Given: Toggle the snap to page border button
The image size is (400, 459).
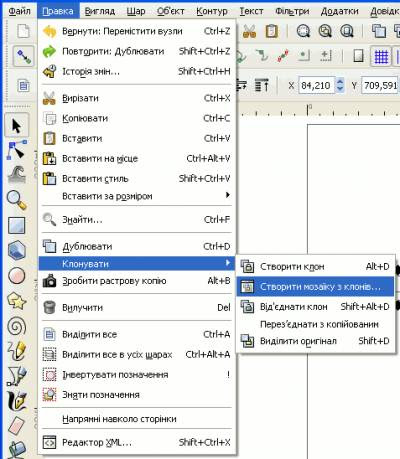Looking at the screenshot, I should (x=358, y=56).
